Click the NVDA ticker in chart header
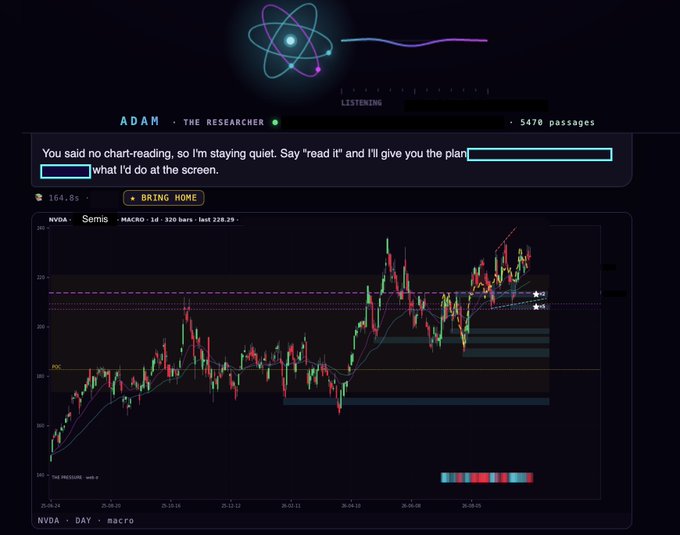The image size is (680, 535). point(58,220)
